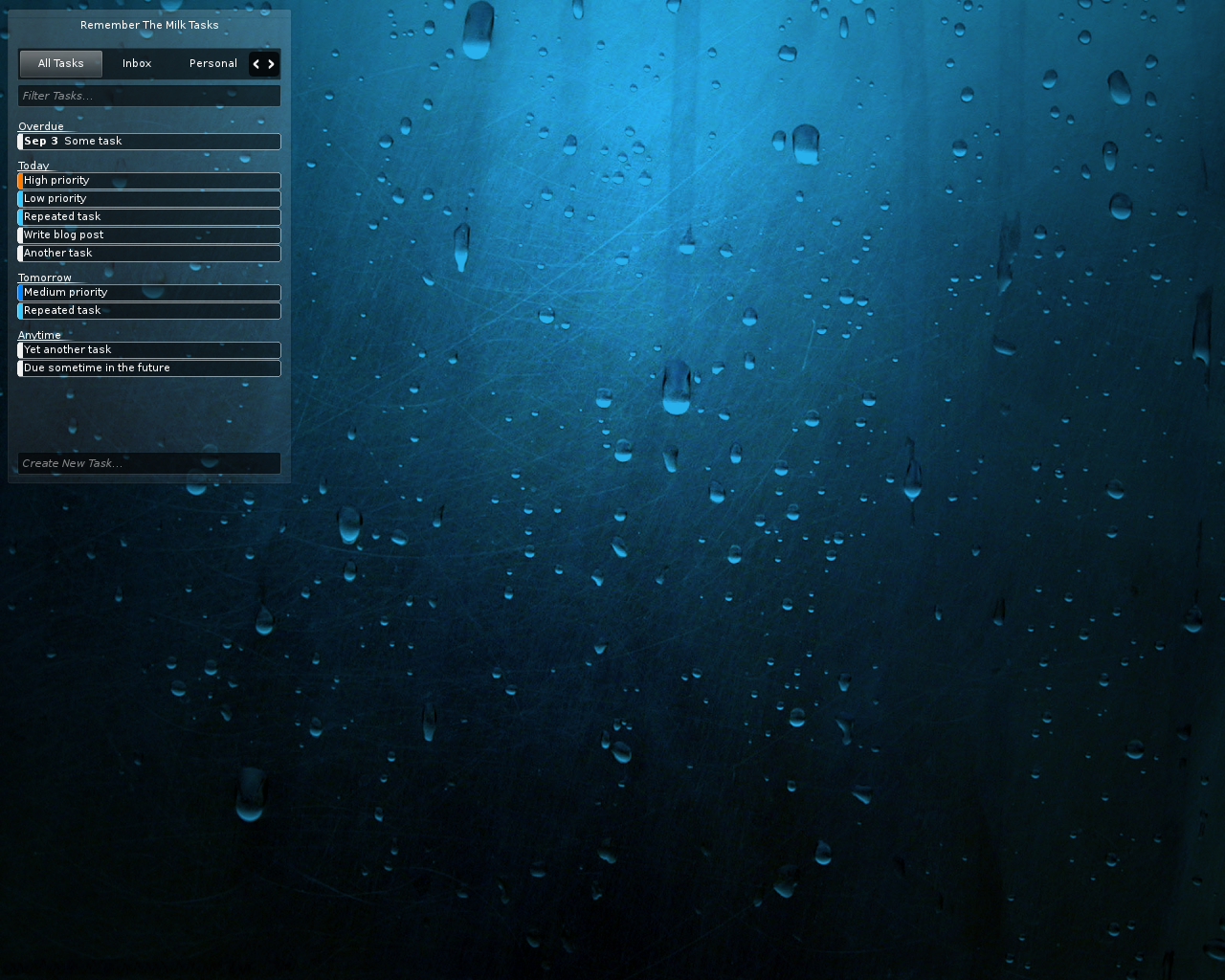Open 'Repeated task' under Today
This screenshot has width=1225, height=980.
[x=149, y=217]
